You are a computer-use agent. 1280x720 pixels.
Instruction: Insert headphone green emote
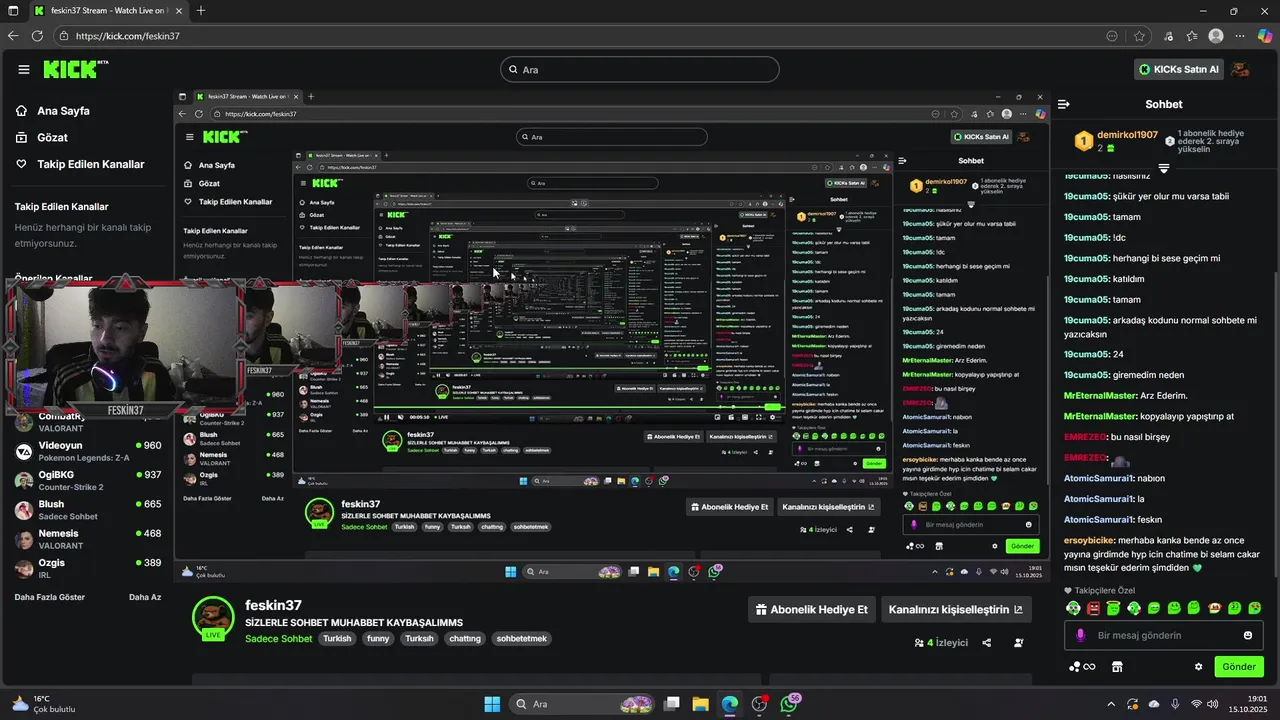point(1073,608)
